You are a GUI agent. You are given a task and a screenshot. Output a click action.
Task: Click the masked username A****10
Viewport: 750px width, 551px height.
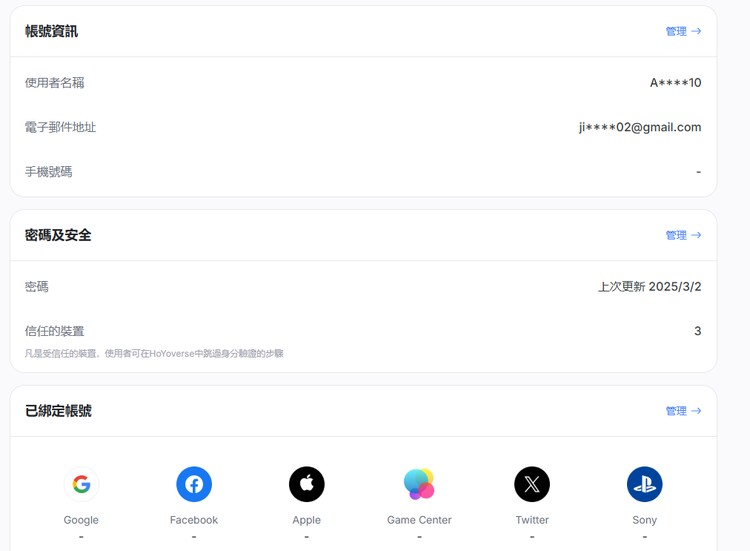tap(675, 83)
